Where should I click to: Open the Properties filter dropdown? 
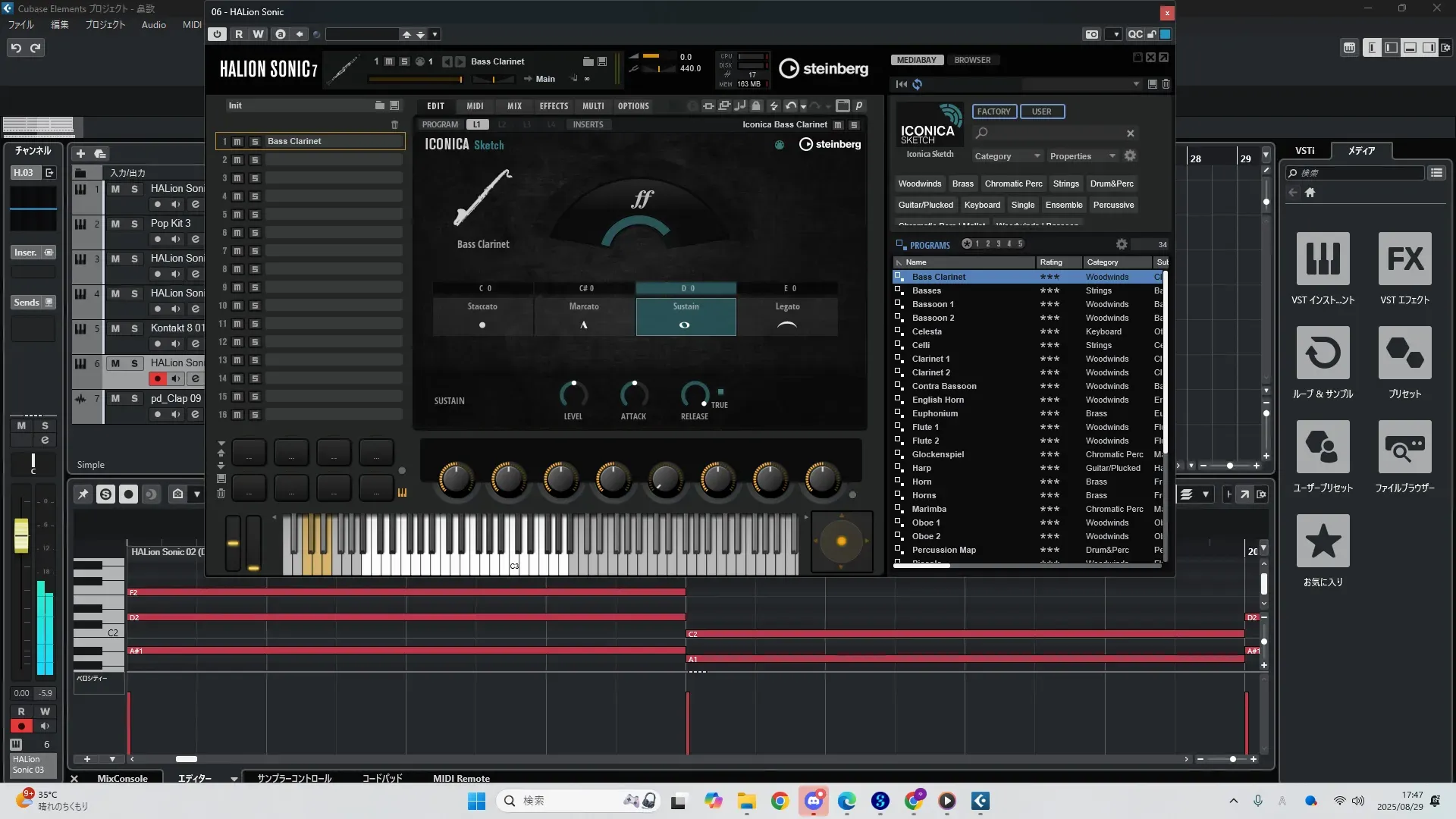(x=1082, y=156)
